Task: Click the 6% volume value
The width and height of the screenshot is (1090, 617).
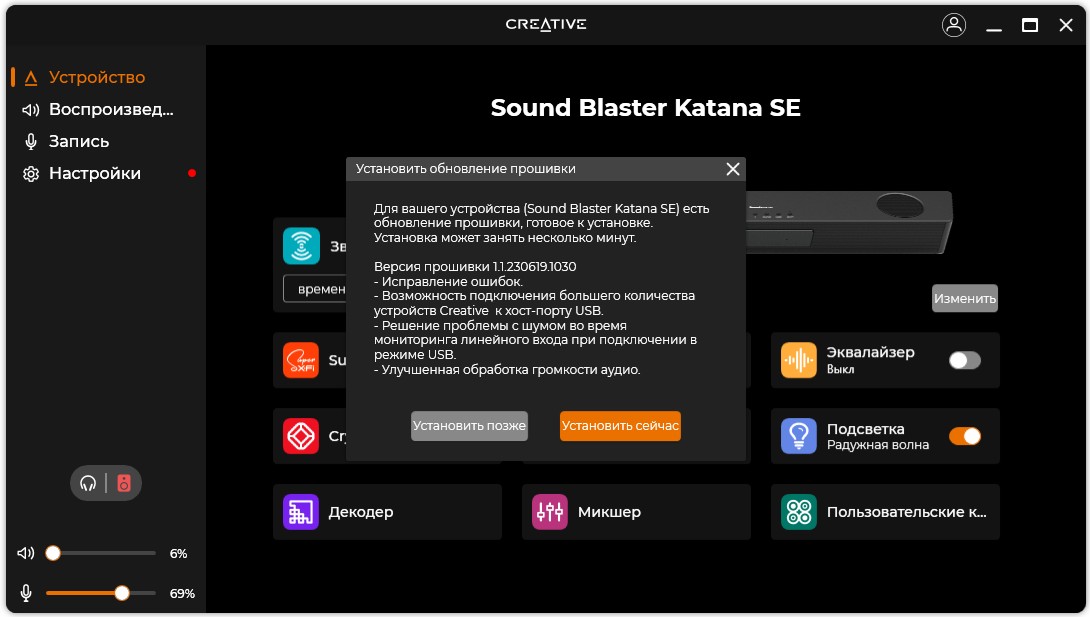Action: tap(179, 554)
